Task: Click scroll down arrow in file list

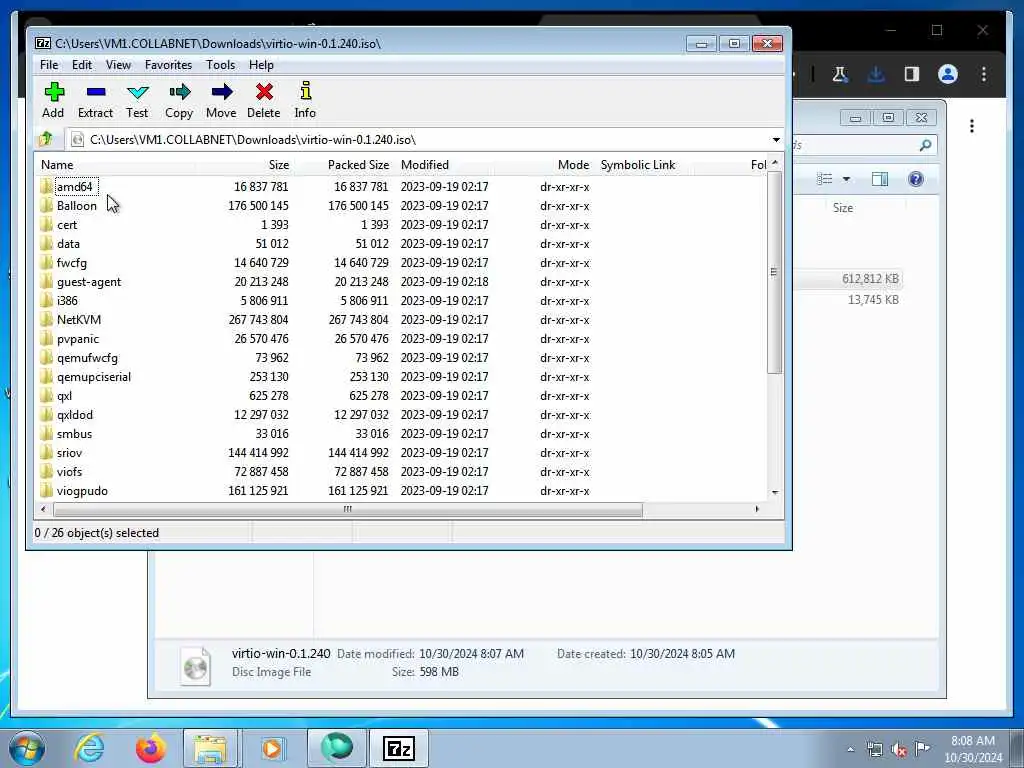Action: 775,493
